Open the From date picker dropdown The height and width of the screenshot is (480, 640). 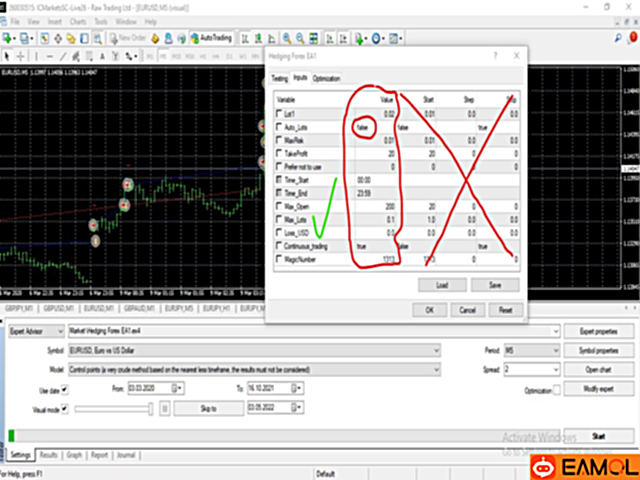pyautogui.click(x=178, y=388)
